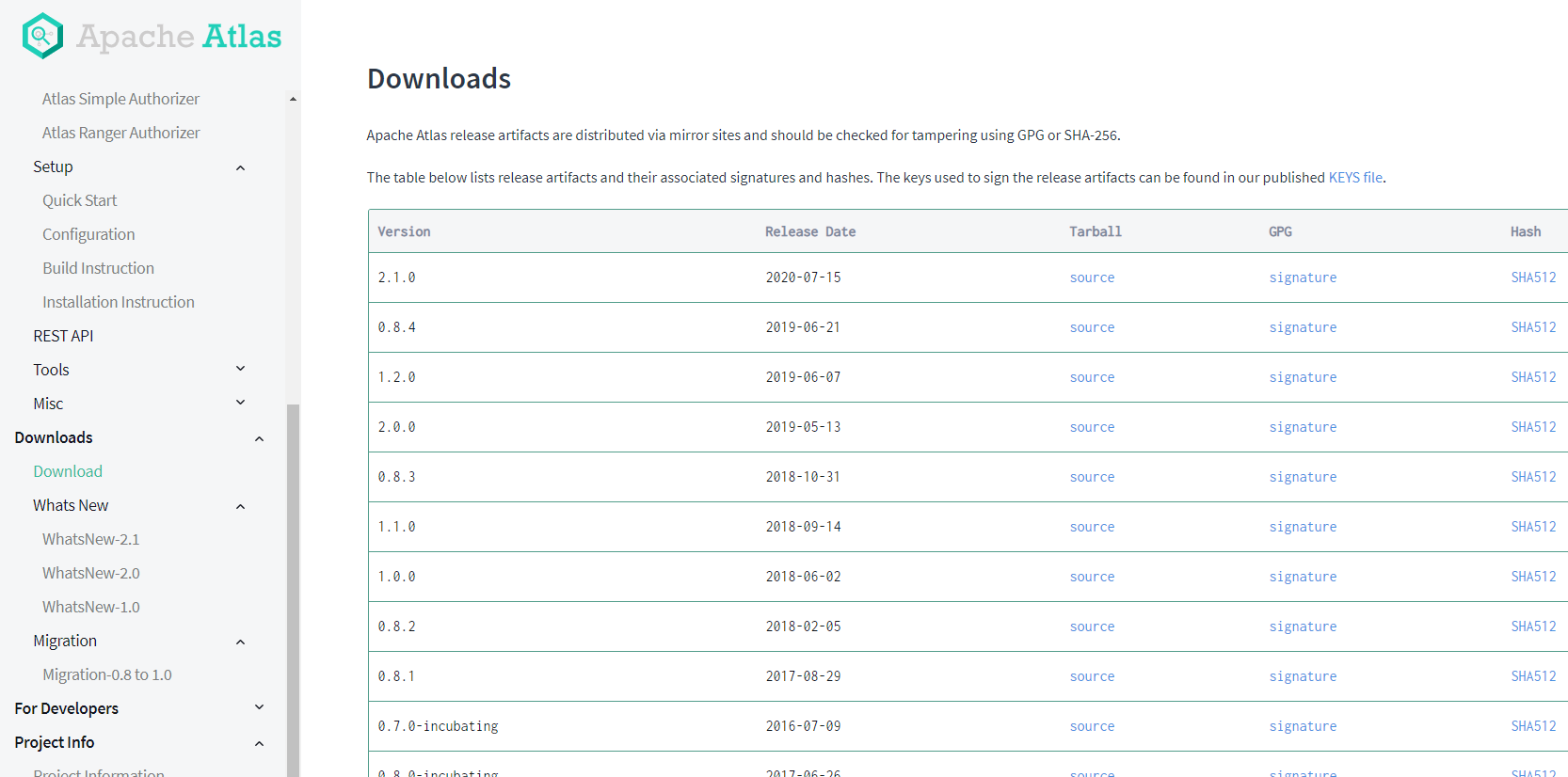Open signature for version 1.0.0
The width and height of the screenshot is (1568, 777).
(1303, 577)
